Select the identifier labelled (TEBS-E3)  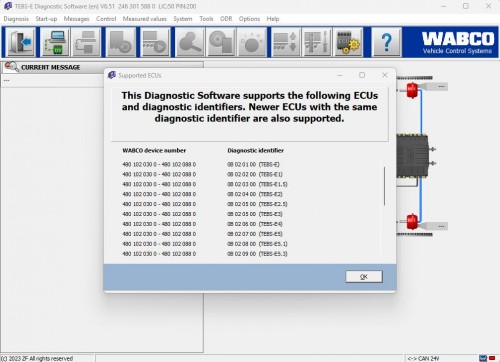point(255,214)
